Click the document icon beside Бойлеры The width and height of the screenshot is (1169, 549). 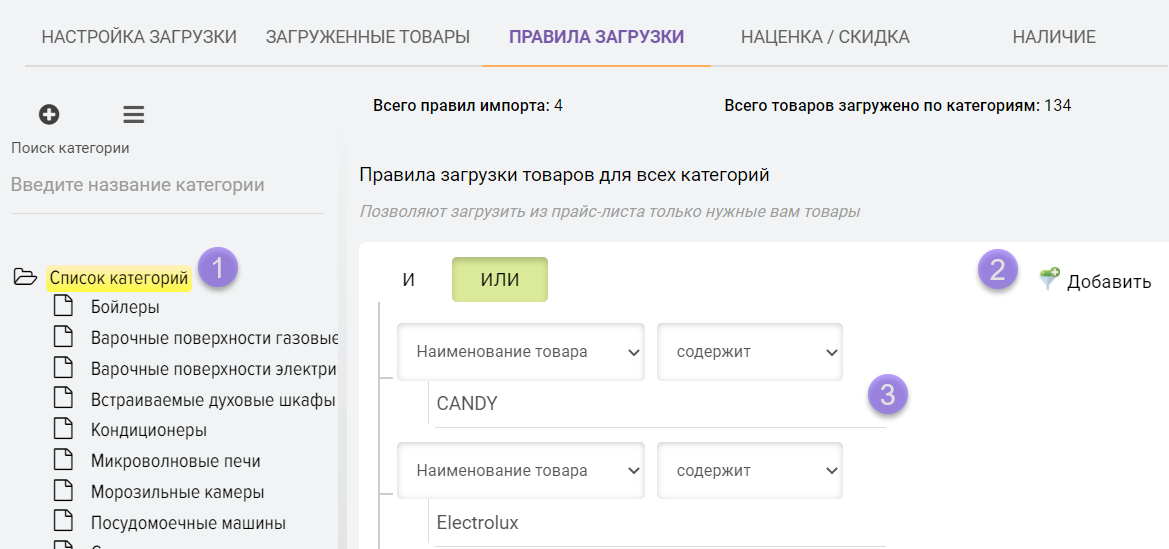pos(64,307)
